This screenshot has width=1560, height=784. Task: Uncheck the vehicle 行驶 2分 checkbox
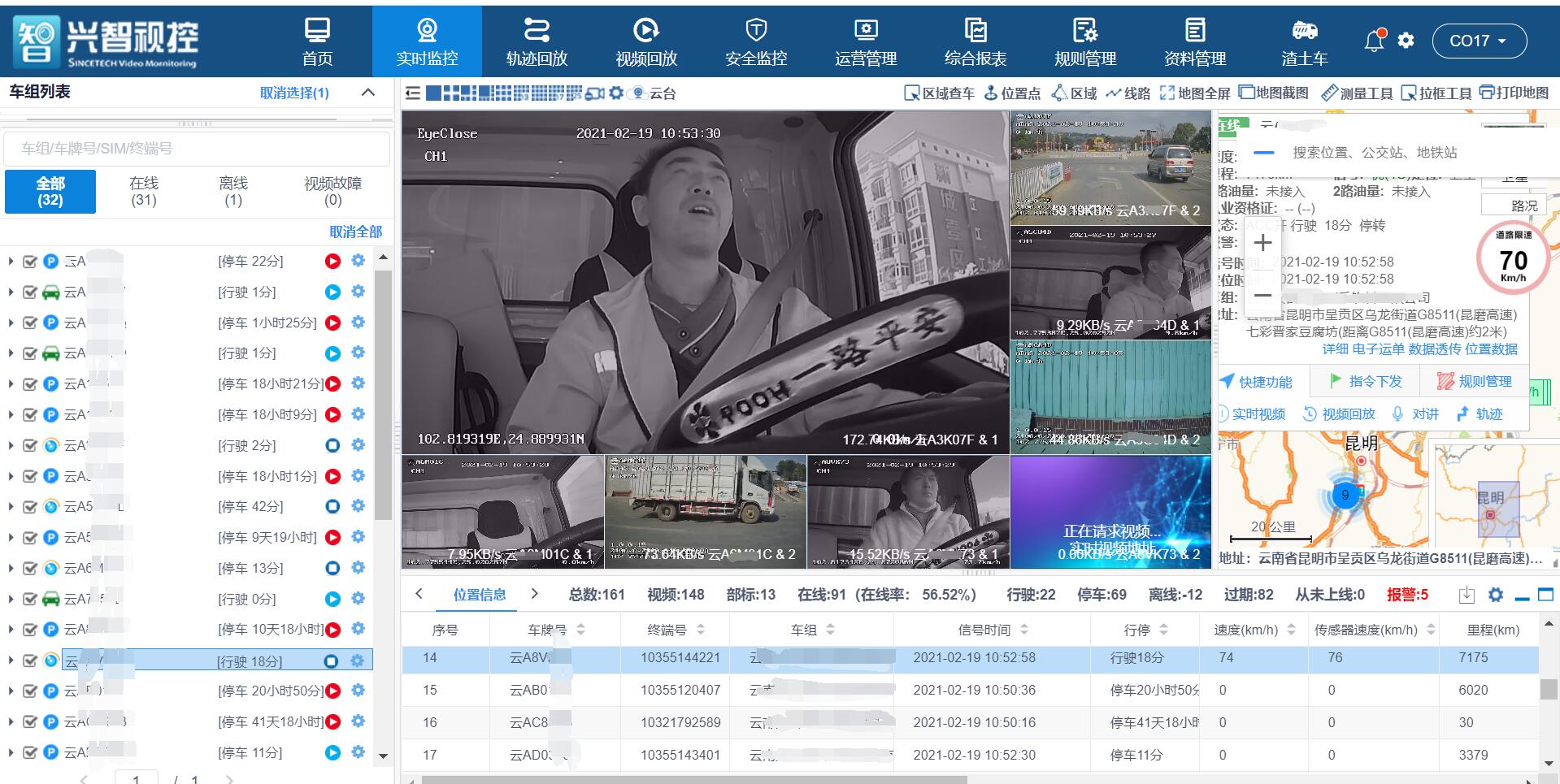point(30,445)
